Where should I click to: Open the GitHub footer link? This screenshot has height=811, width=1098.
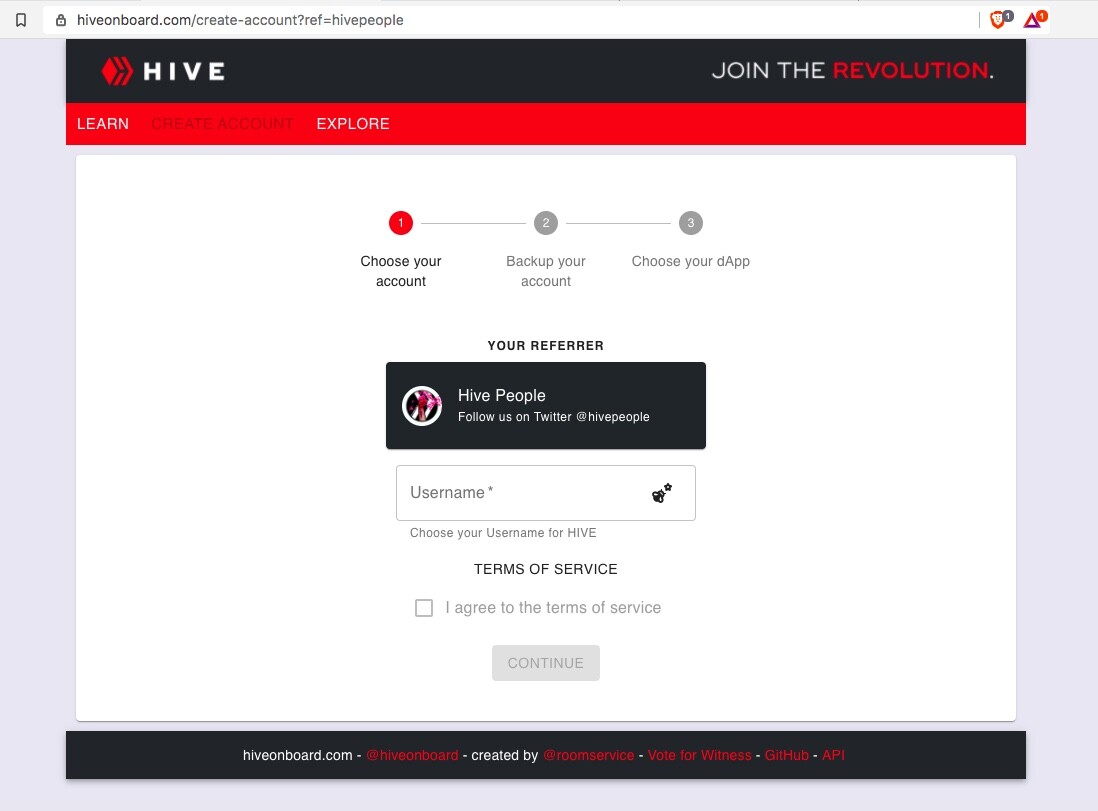coord(786,755)
